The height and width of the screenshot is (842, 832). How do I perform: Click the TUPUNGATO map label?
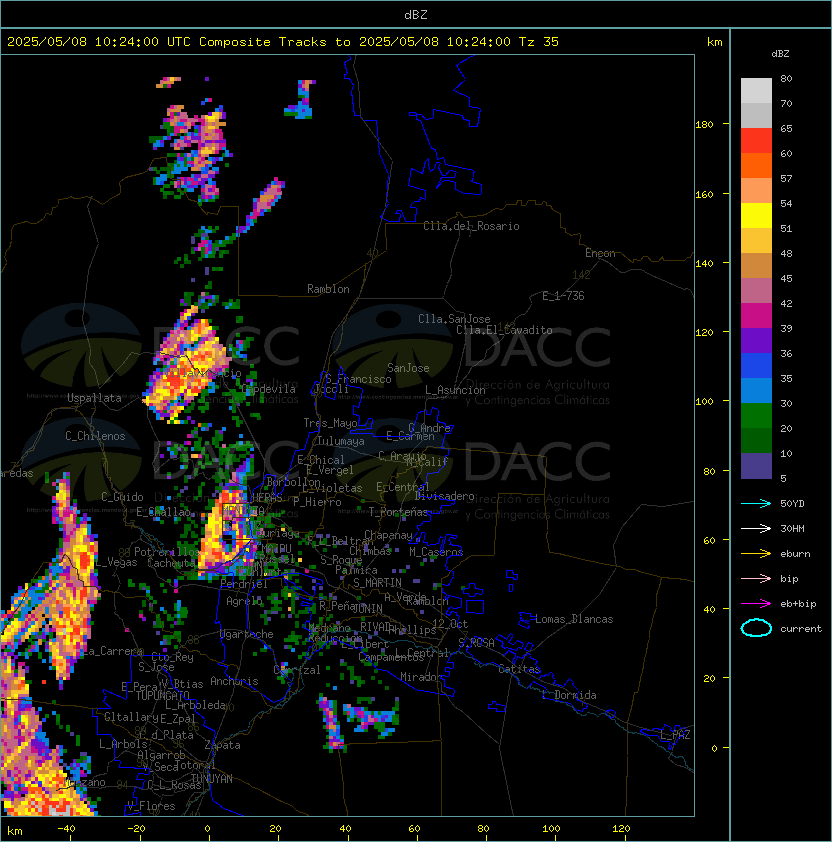[x=162, y=695]
